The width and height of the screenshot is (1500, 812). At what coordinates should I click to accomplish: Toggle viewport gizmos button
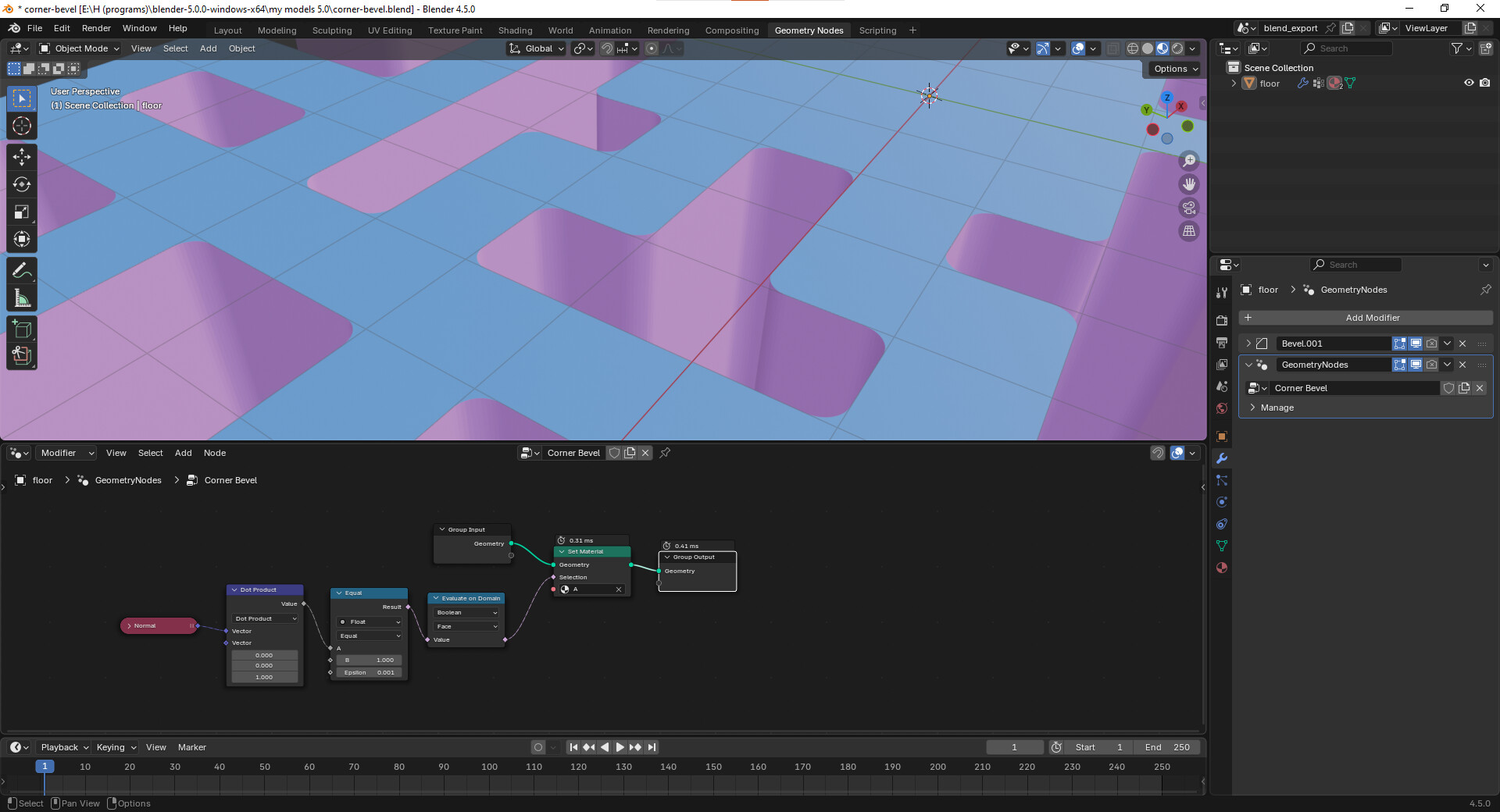1042,48
